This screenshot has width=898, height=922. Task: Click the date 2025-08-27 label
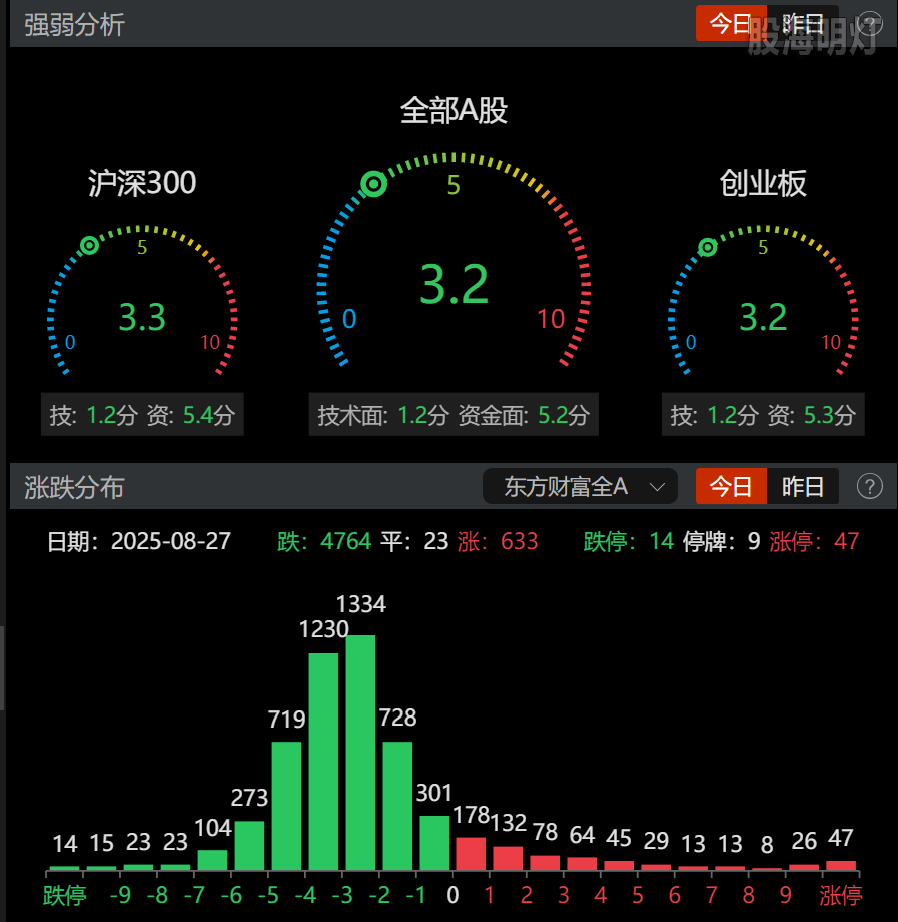click(x=139, y=542)
